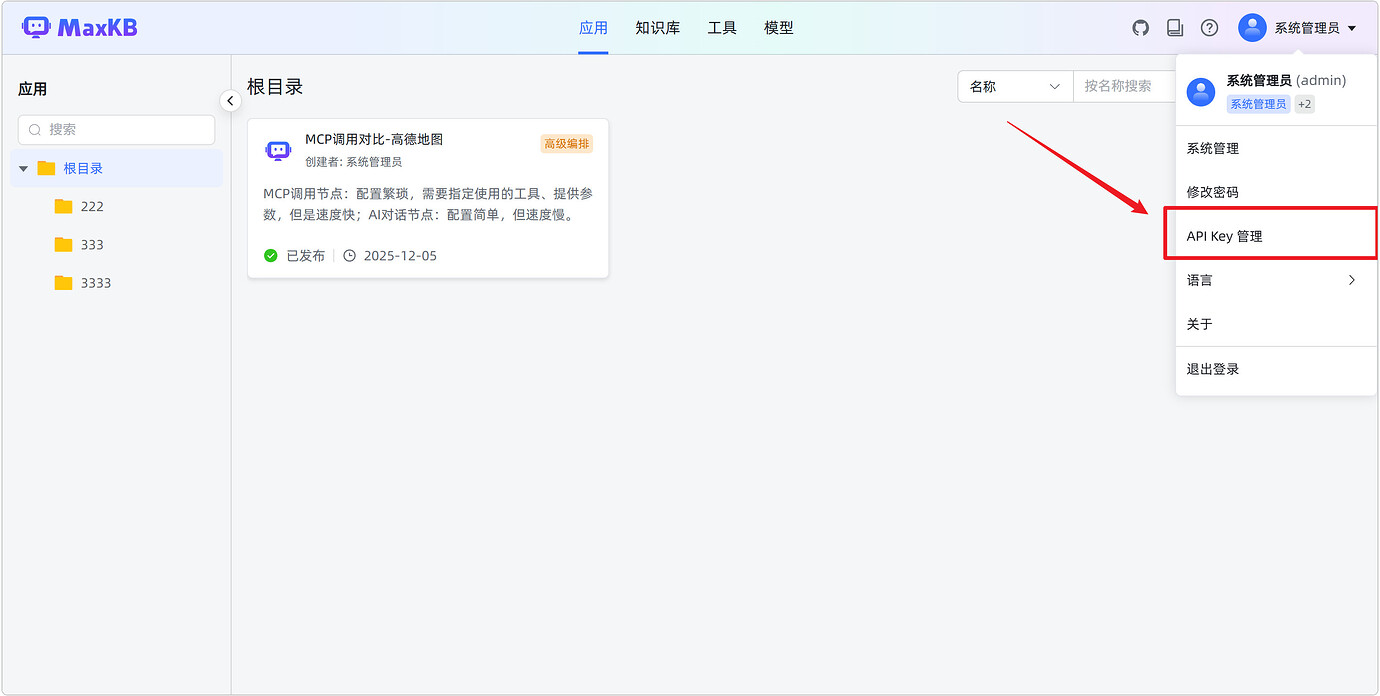1380x696 pixels.
Task: Click the 根目录 page heading
Action: pos(275,87)
